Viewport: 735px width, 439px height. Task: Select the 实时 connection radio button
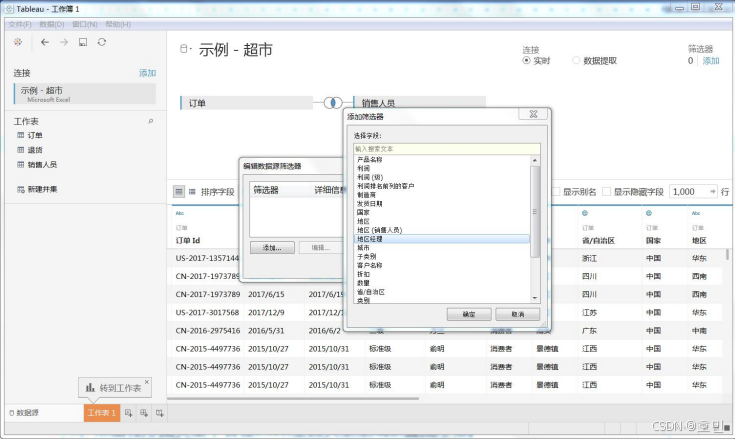tap(526, 60)
